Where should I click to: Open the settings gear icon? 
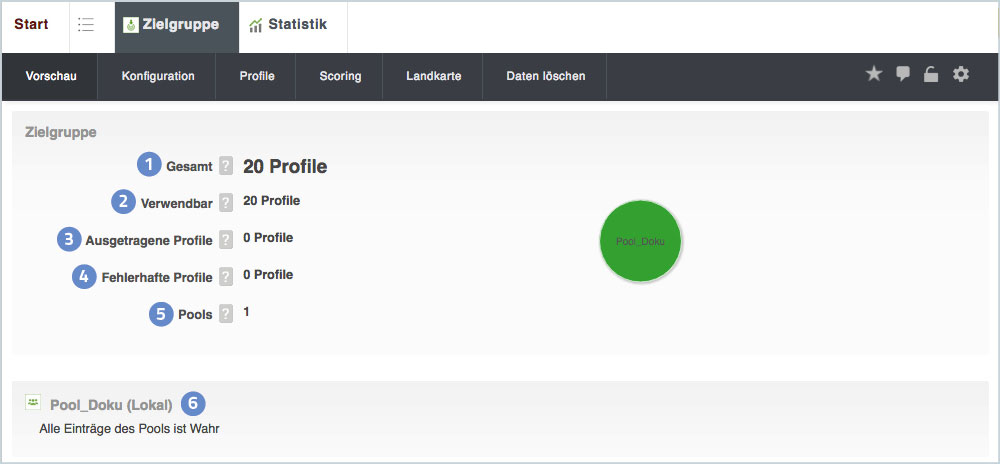click(x=961, y=74)
